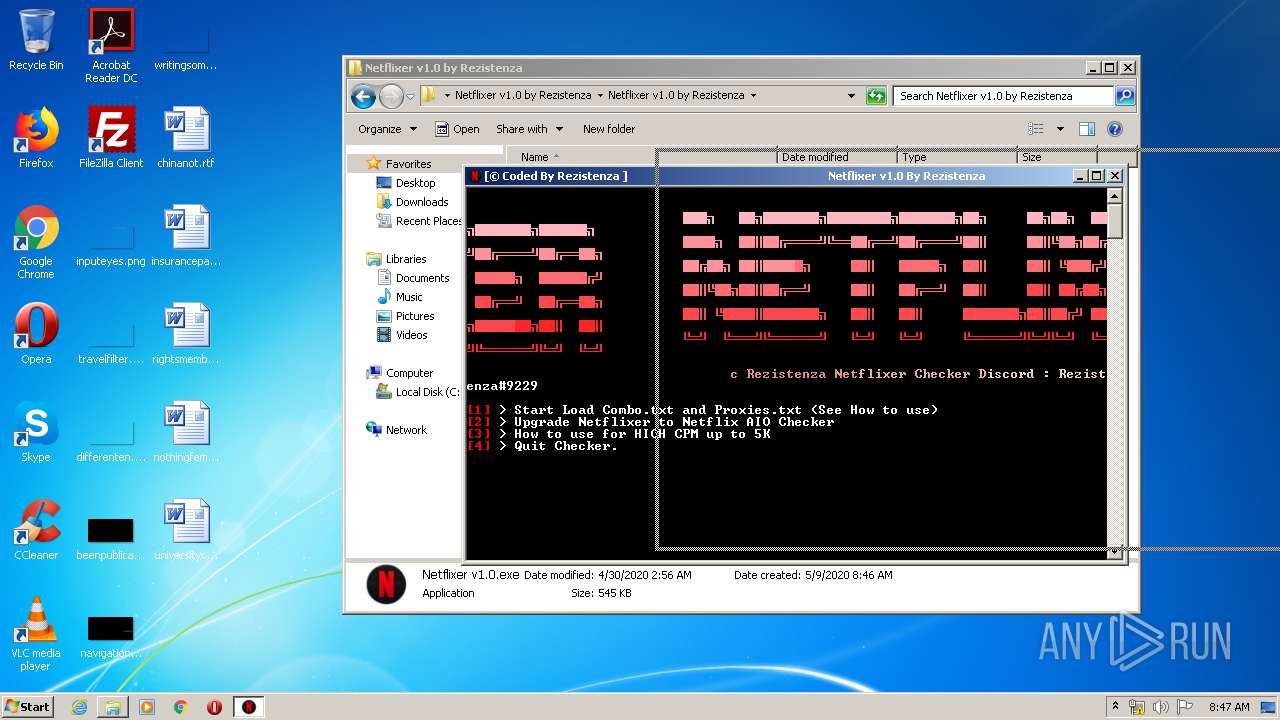Sort by Date modified column

[x=837, y=157]
